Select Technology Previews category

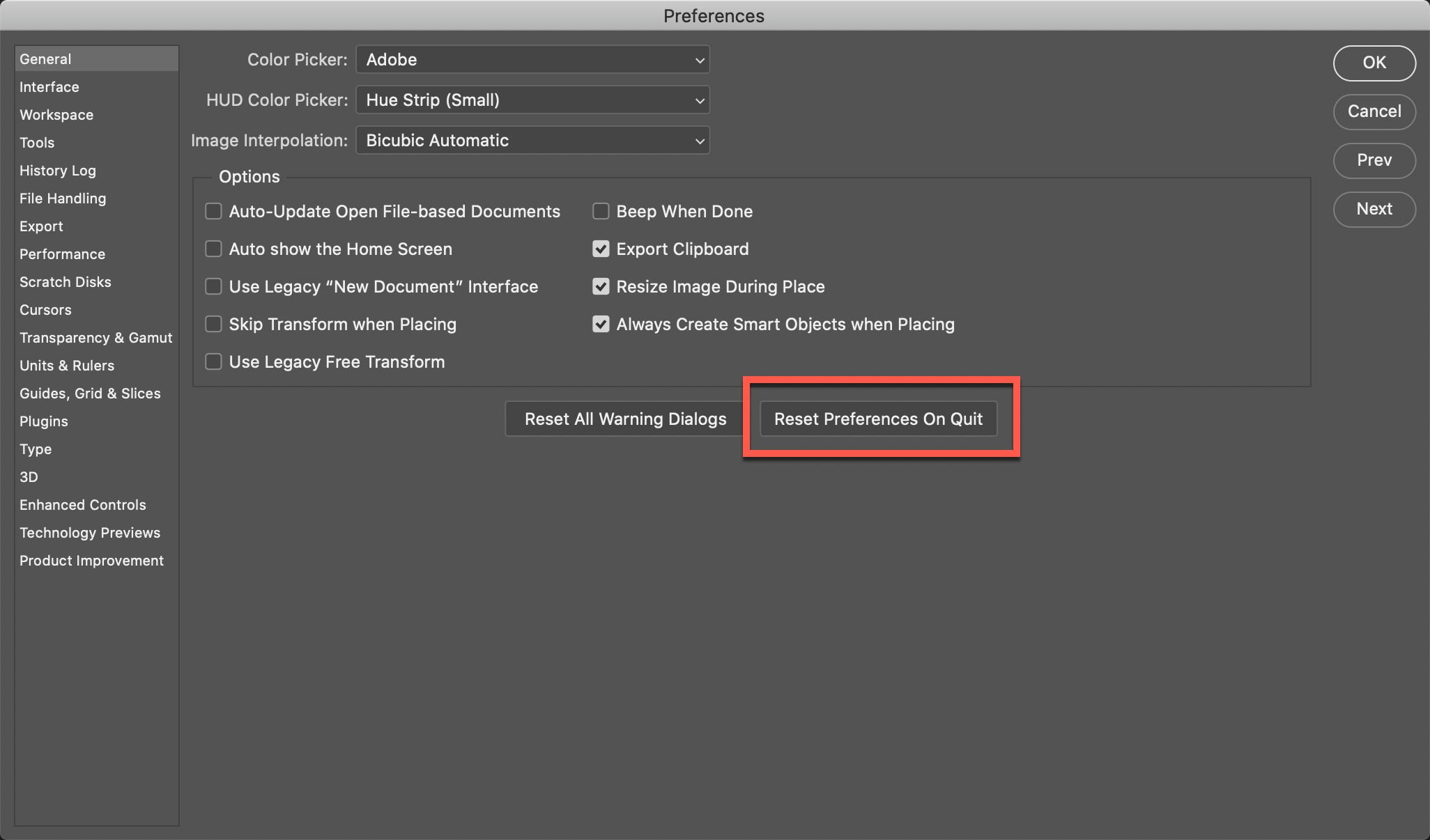point(90,533)
